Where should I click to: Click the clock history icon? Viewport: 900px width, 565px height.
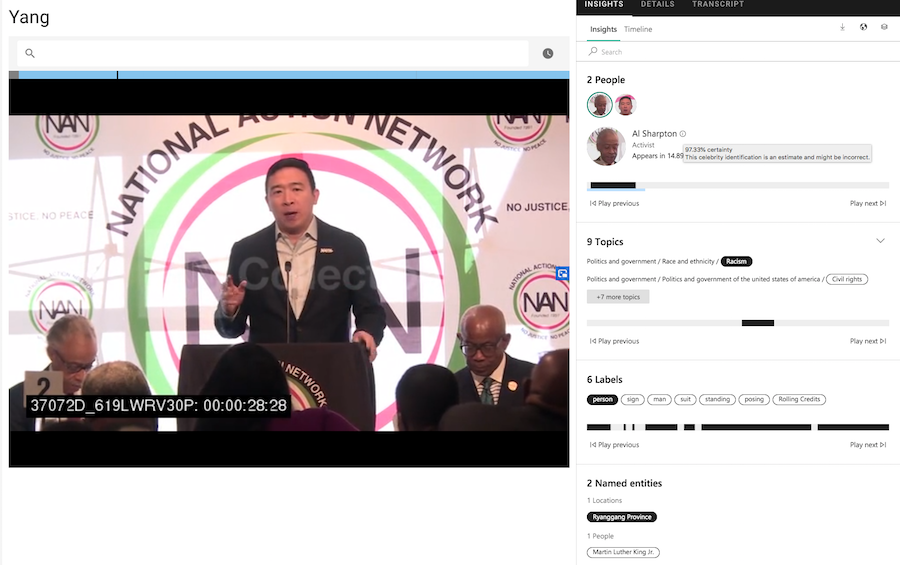(548, 53)
